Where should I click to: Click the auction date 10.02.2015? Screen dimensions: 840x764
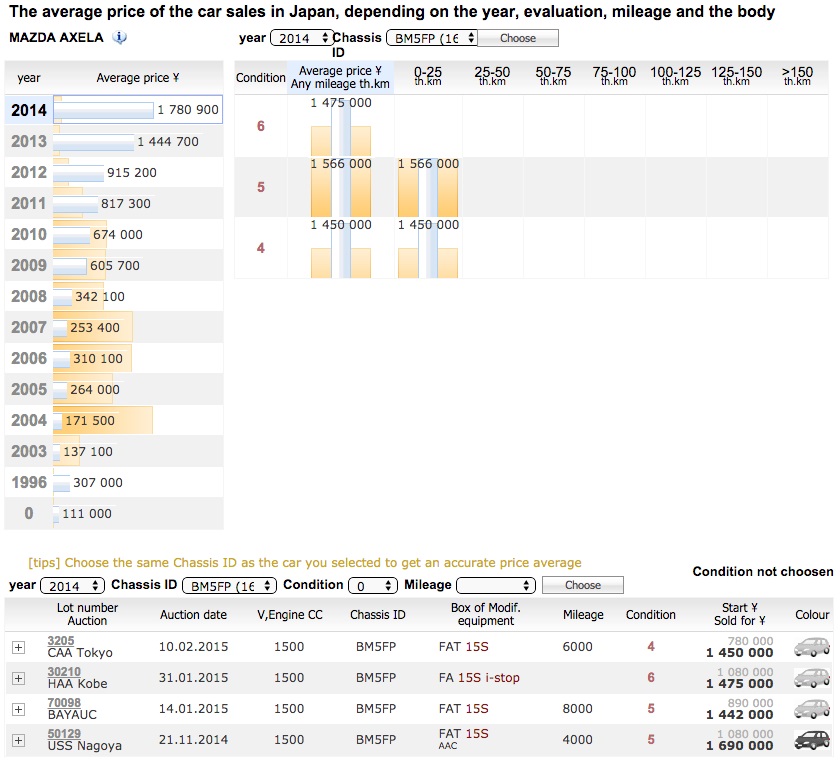pos(193,647)
